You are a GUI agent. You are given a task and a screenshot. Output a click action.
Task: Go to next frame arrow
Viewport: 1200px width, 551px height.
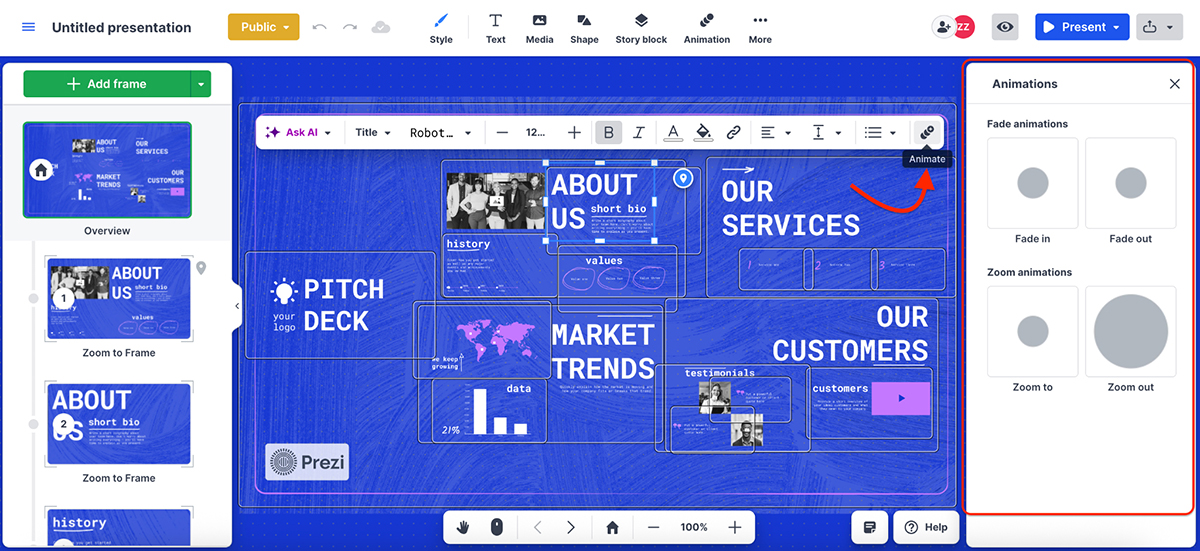(x=571, y=527)
